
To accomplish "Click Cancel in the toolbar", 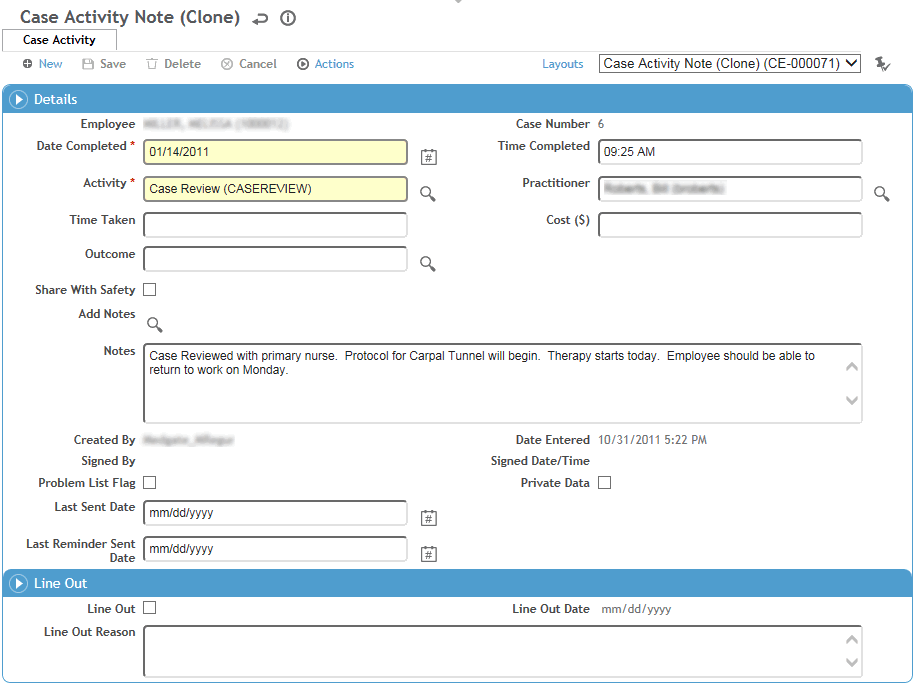I will 249,64.
